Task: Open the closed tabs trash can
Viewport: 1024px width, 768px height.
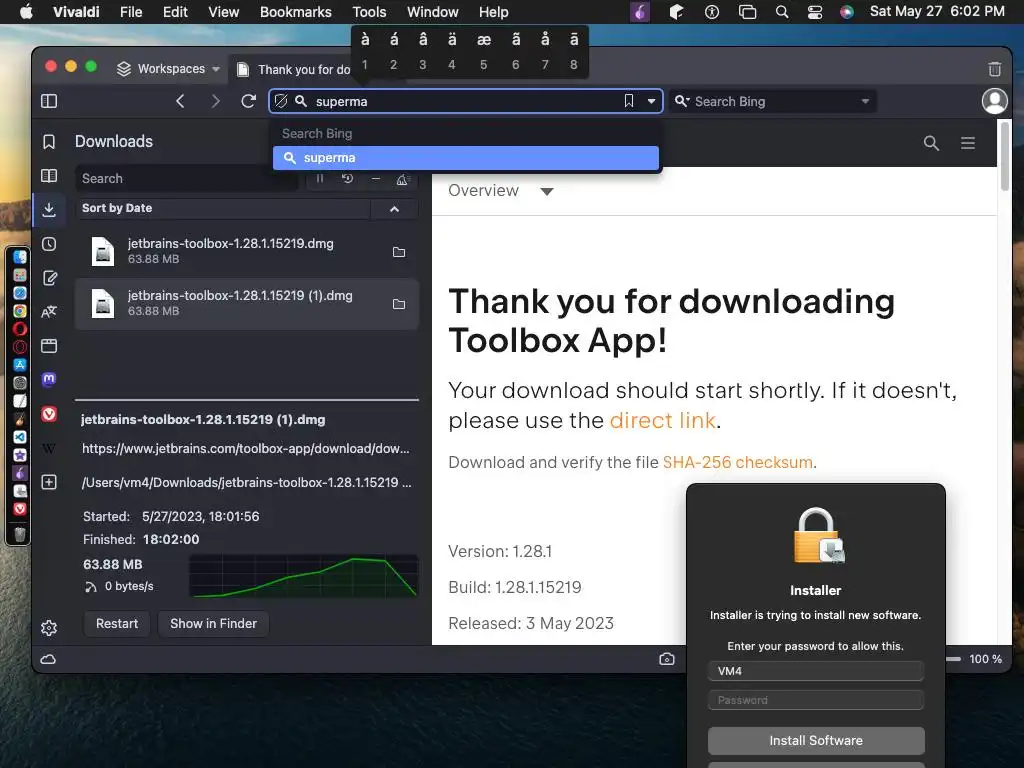Action: (995, 69)
